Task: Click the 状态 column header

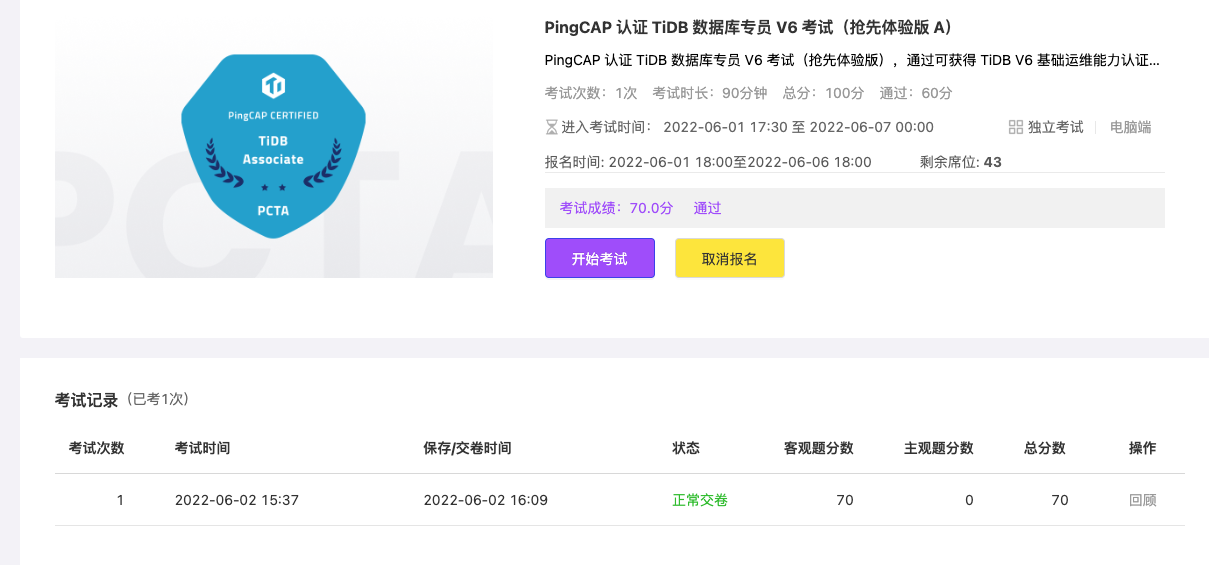Action: 686,448
